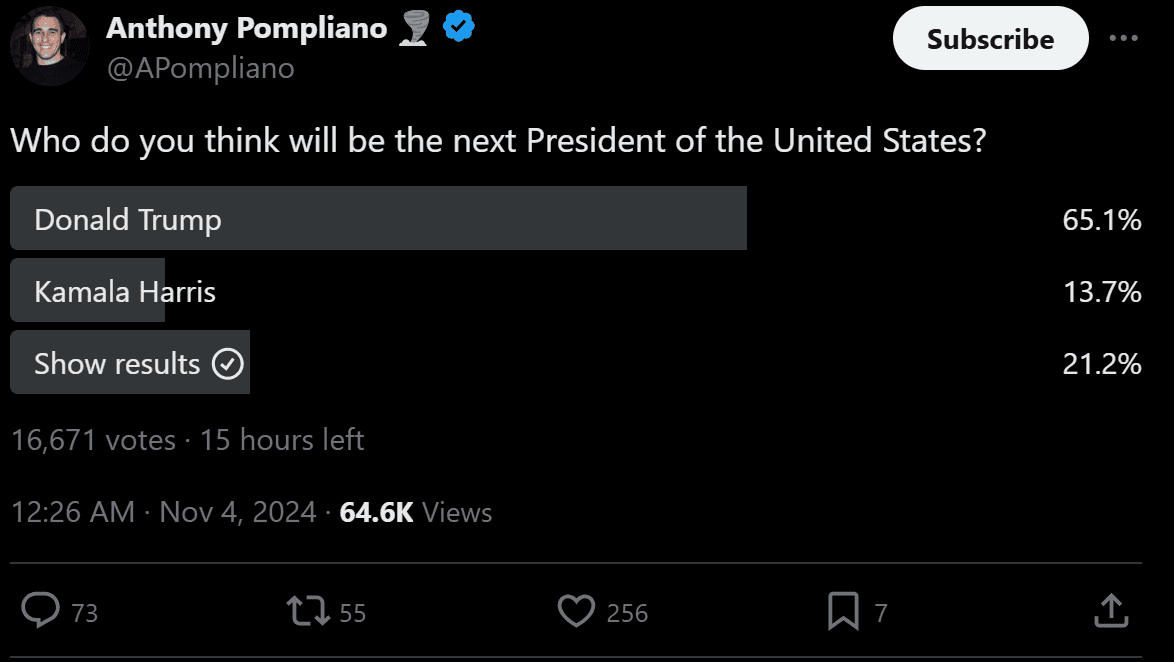Screen dimensions: 1174x662
Task: Click the @APompliano handle
Action: tap(200, 68)
